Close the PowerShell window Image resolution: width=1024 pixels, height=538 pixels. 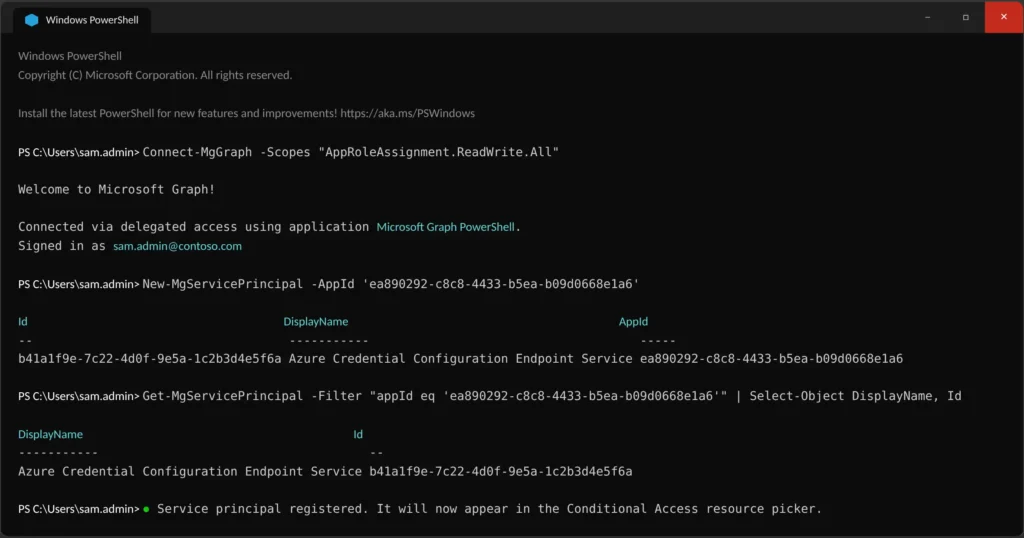click(x=1004, y=17)
